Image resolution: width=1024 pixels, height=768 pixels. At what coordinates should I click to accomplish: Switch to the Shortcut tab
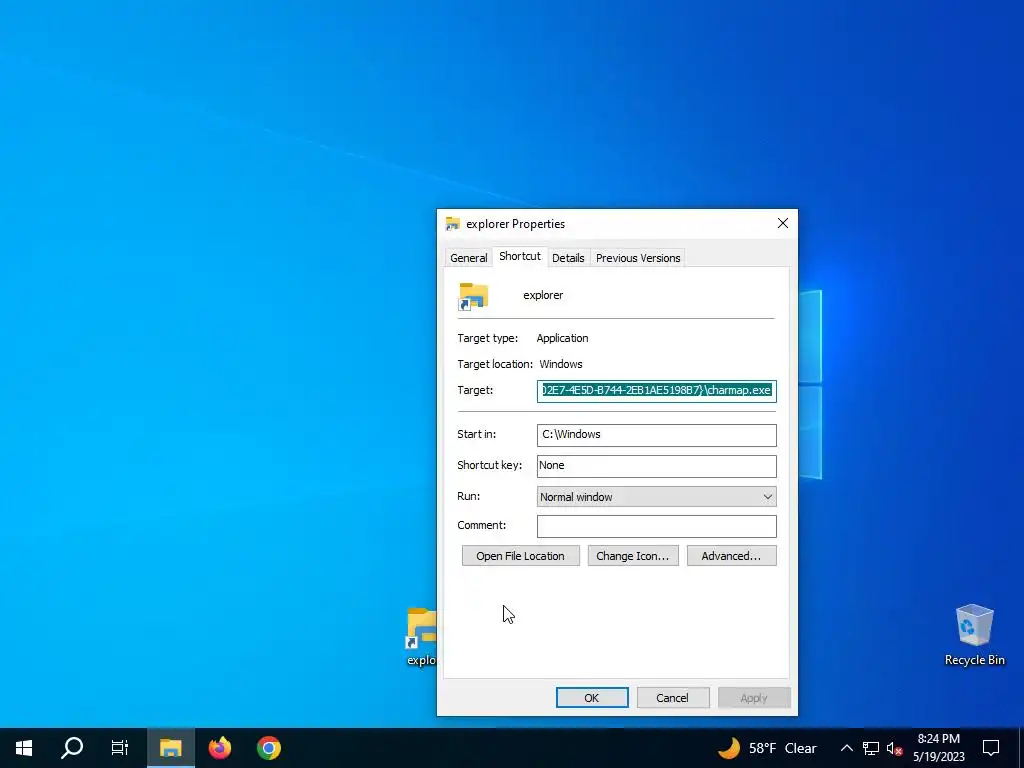click(x=520, y=256)
